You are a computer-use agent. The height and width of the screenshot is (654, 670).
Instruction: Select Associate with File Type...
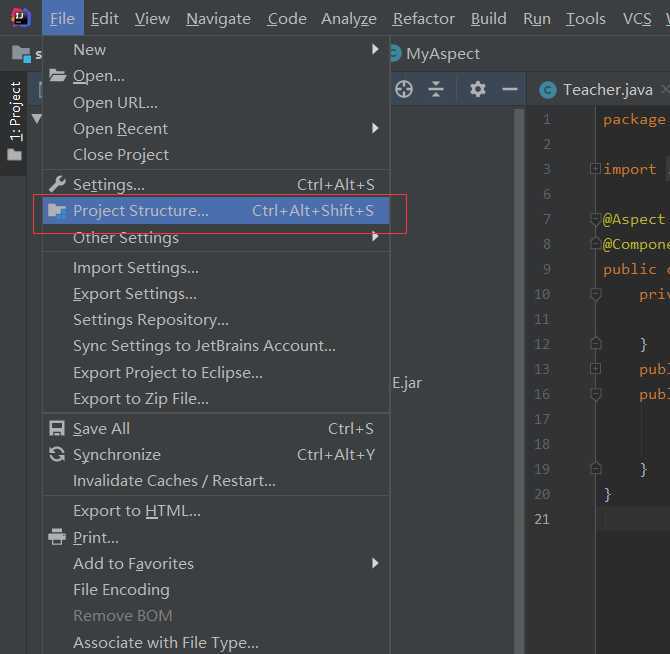pyautogui.click(x=216, y=642)
